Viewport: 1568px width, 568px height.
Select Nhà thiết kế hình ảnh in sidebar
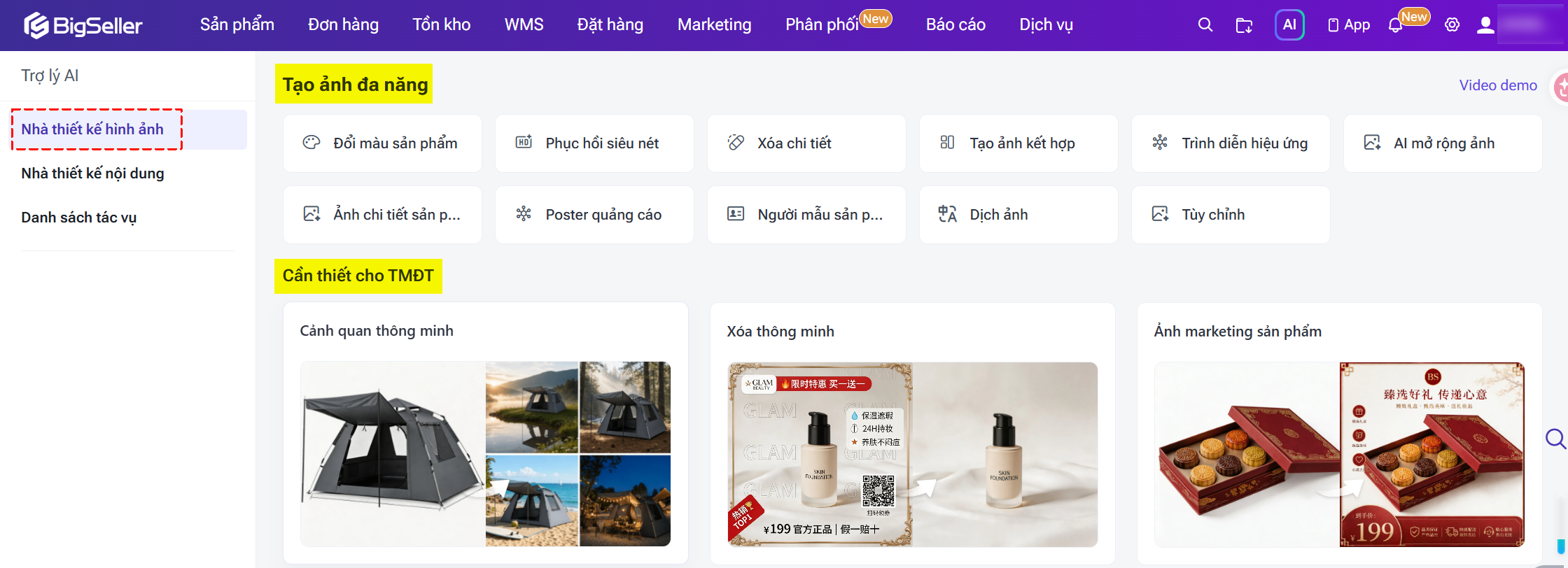coord(129,129)
